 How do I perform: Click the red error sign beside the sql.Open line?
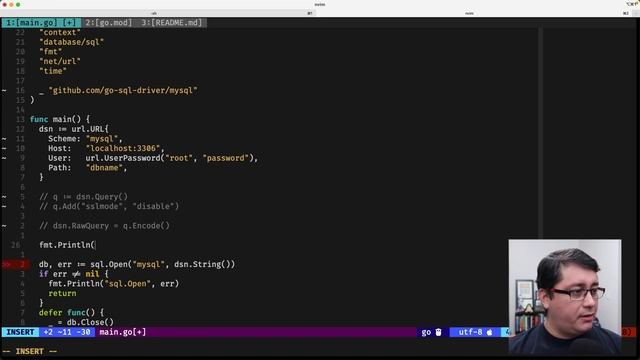pos(6,264)
